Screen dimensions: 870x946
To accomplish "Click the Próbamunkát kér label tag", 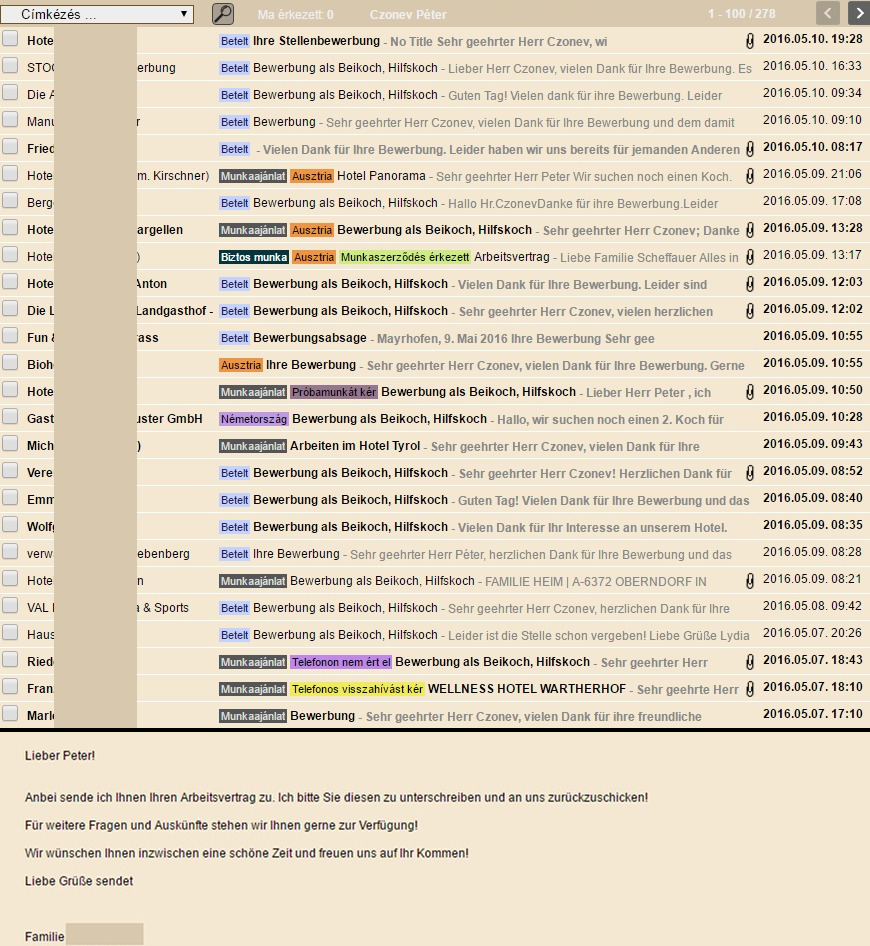I will [x=334, y=392].
